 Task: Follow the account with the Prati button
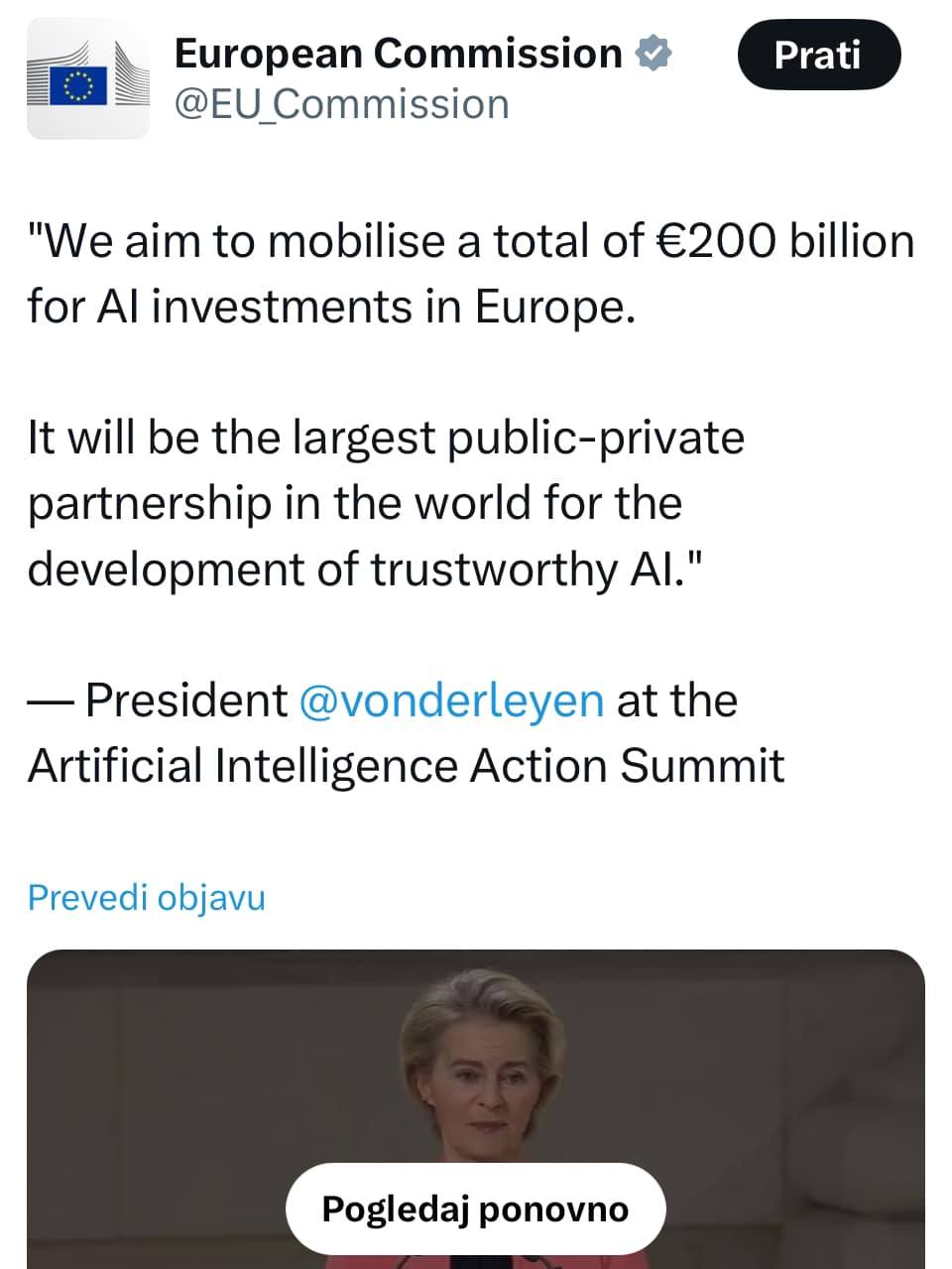coord(819,55)
